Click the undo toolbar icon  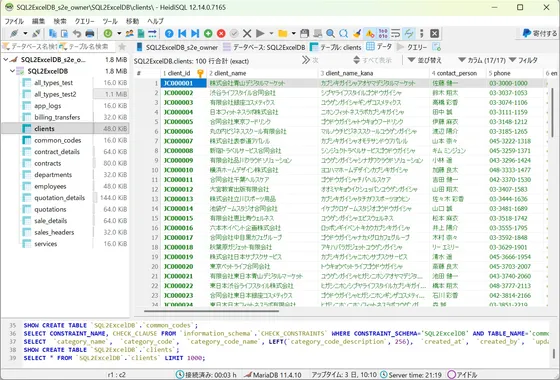(x=77, y=34)
